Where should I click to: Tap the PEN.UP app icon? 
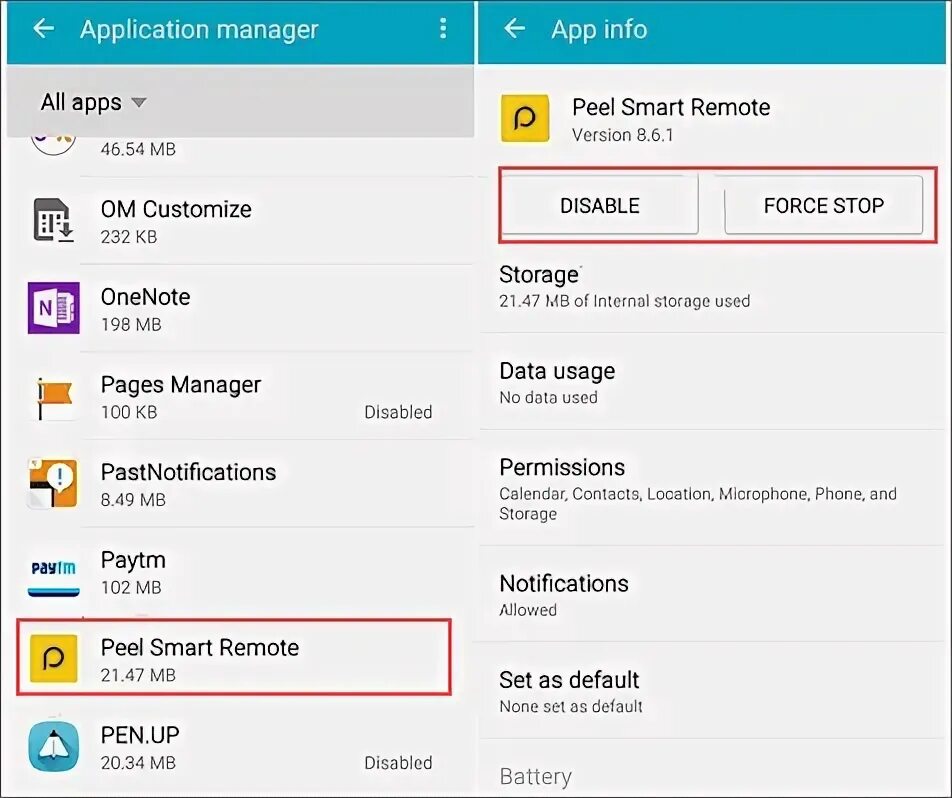[x=53, y=746]
